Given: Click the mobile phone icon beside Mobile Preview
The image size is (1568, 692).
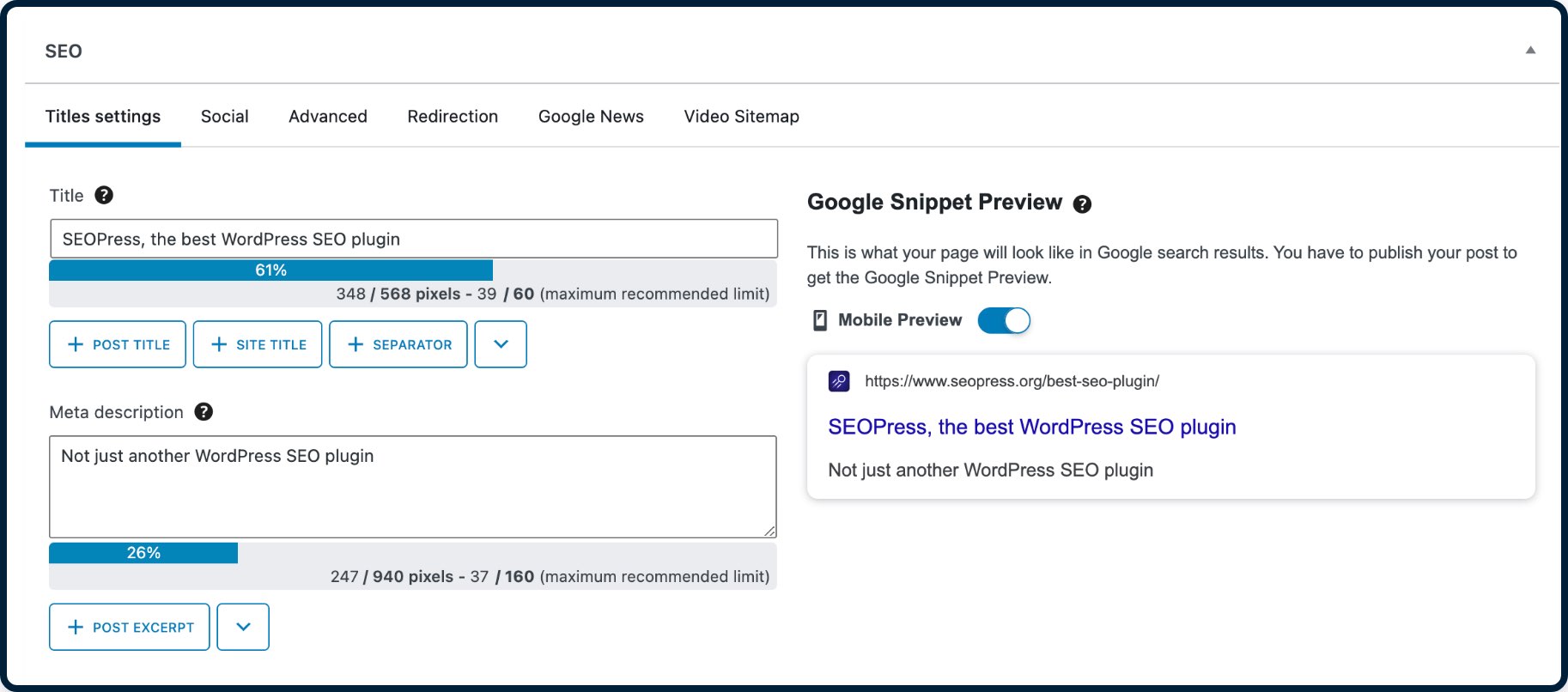Looking at the screenshot, I should tap(820, 320).
